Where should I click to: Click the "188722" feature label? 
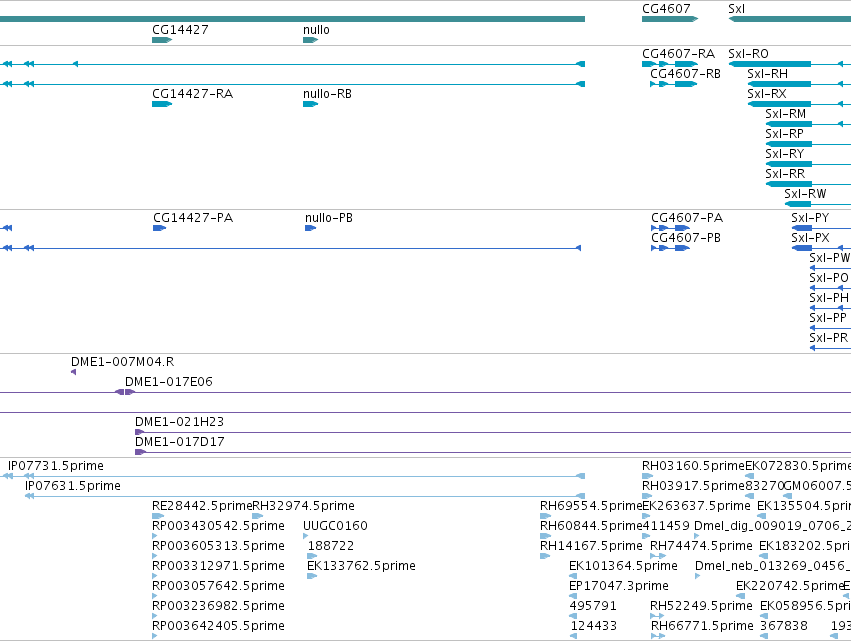click(331, 547)
